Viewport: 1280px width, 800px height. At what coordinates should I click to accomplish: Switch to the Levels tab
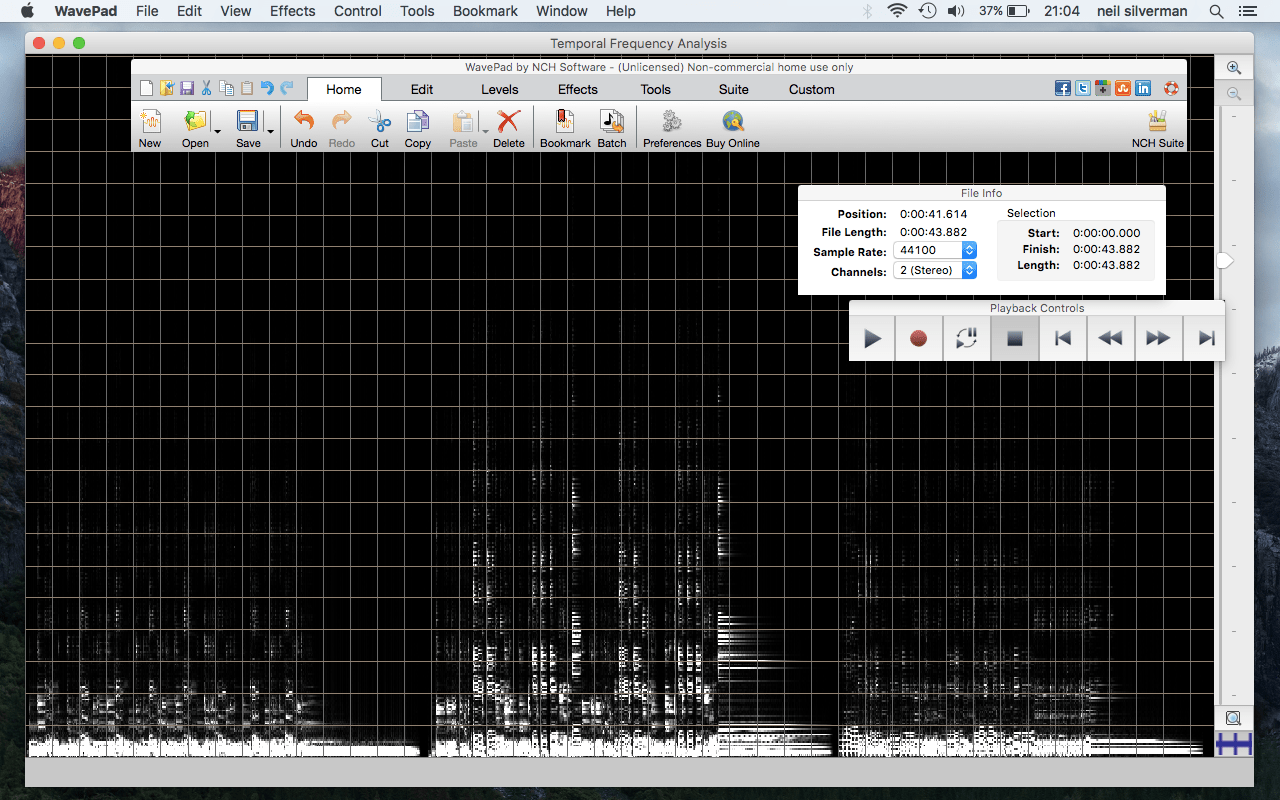coord(500,89)
